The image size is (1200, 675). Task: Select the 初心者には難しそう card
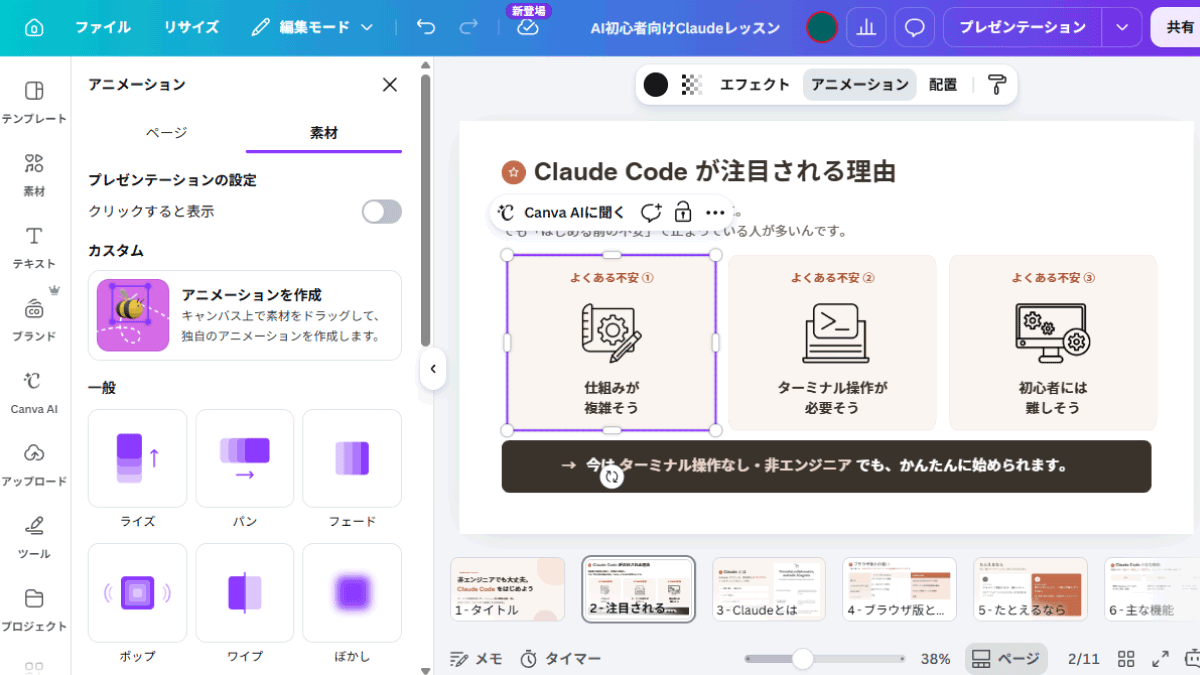1053,342
